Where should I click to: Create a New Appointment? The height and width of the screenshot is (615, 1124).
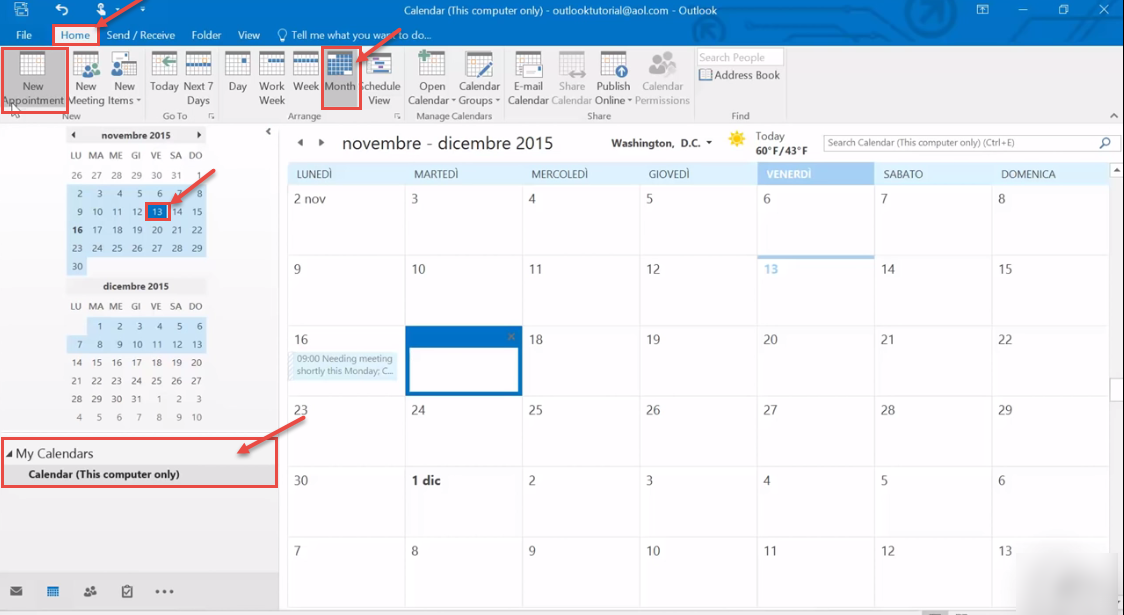pyautogui.click(x=33, y=79)
